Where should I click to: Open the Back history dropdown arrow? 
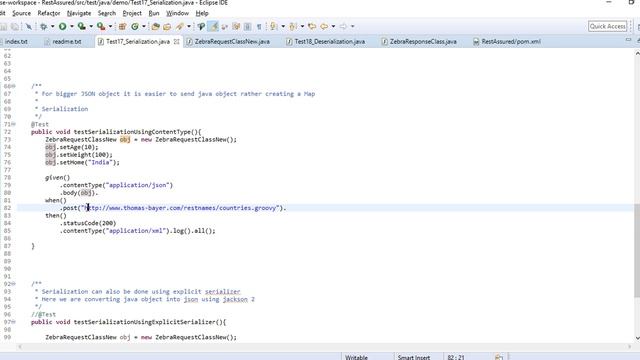[x=333, y=27]
